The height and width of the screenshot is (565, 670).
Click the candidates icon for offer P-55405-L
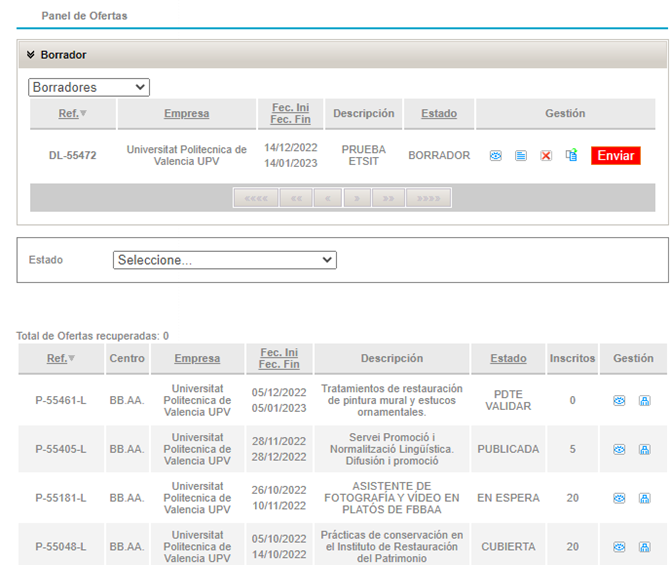pos(644,449)
